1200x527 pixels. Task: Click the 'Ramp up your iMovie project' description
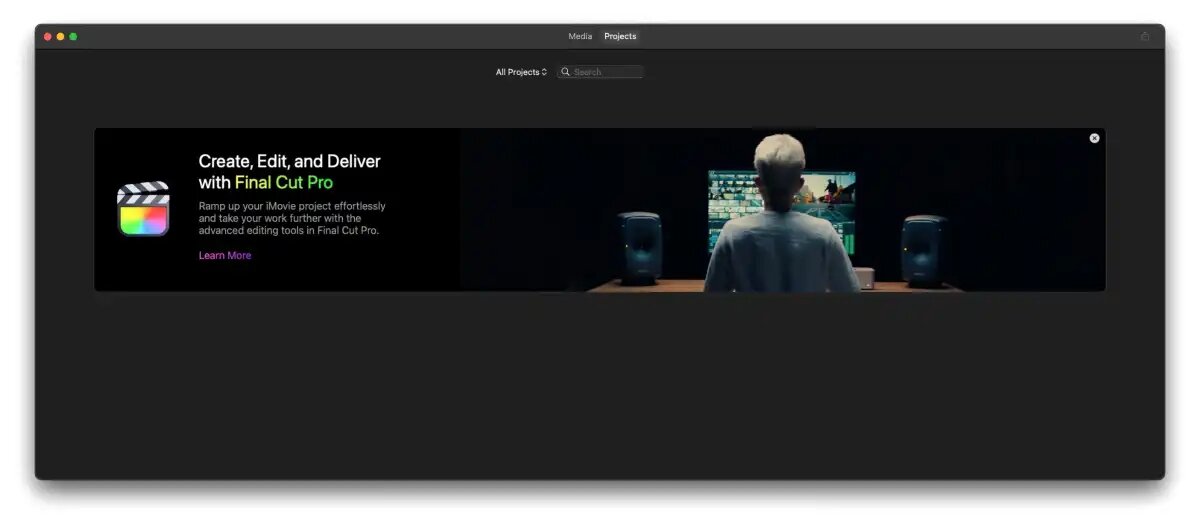[292, 218]
